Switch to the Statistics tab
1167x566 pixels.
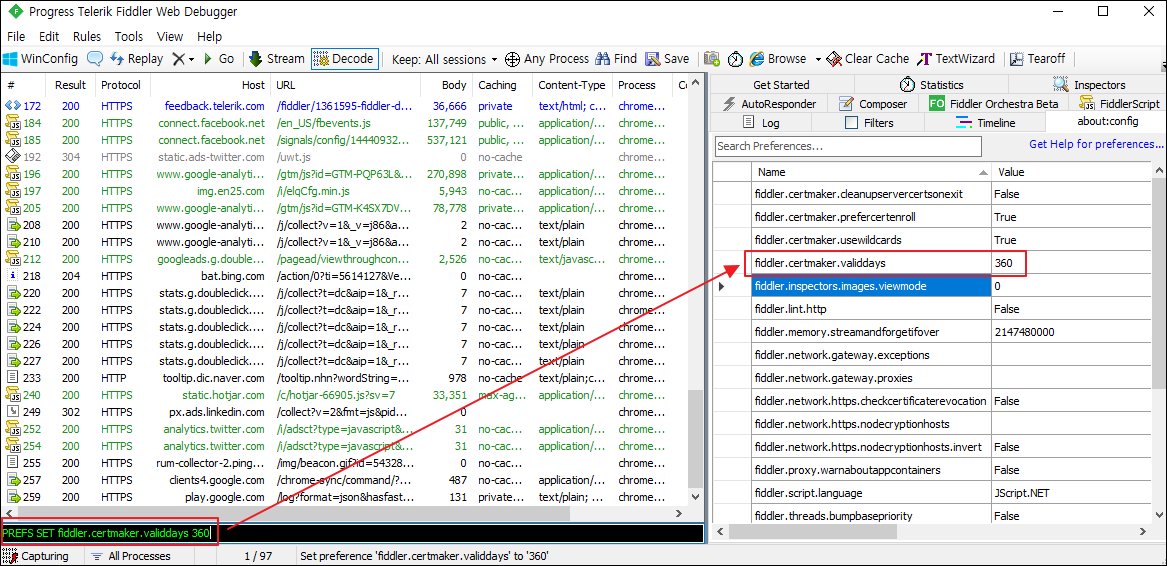pos(931,85)
